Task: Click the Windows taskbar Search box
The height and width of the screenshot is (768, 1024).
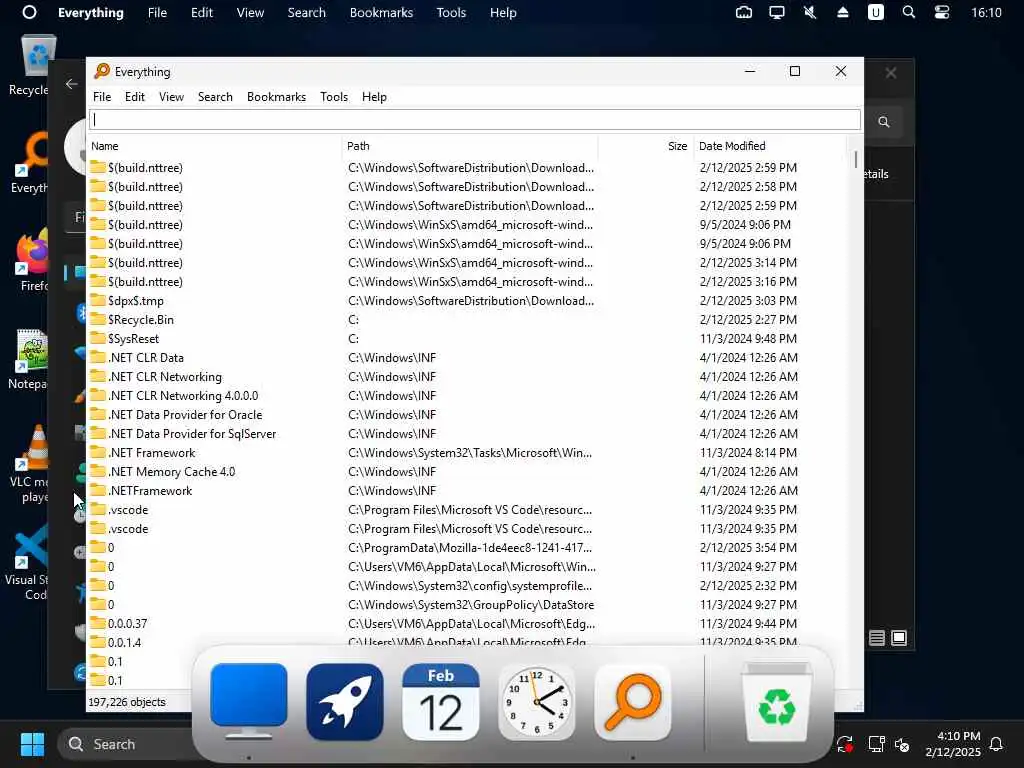Action: 124,744
